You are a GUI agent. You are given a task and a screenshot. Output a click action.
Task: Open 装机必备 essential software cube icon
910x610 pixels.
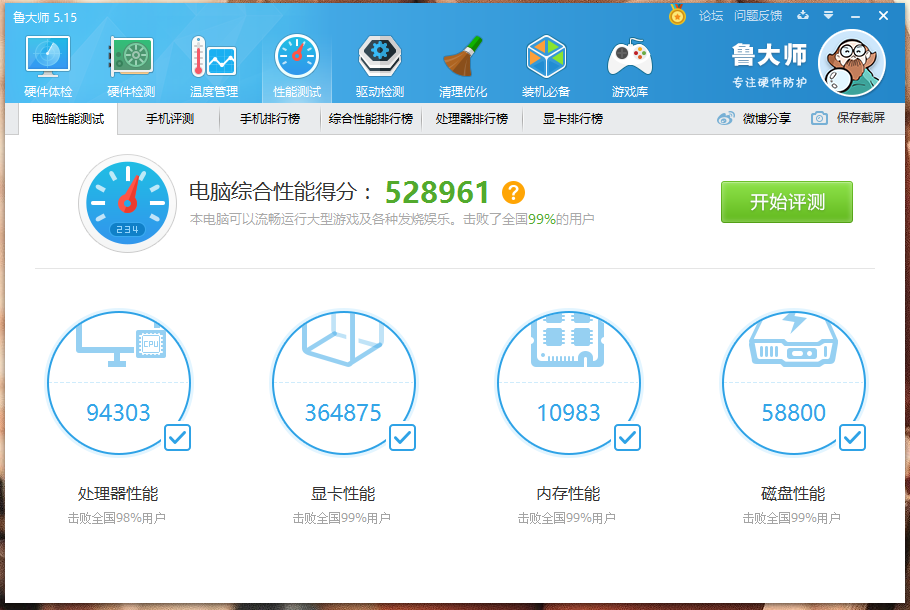546,66
